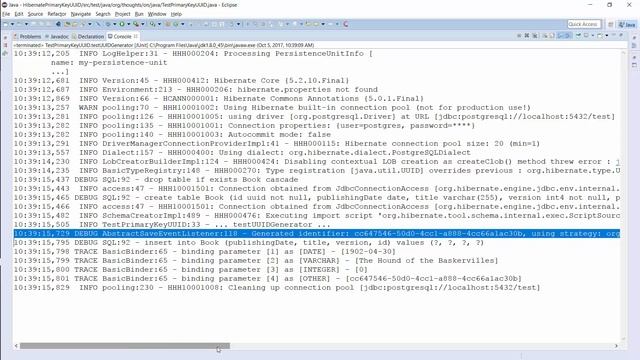This screenshot has width=640, height=360.
Task: Click the 'drop table if exists Book cascade' line
Action: (156, 180)
